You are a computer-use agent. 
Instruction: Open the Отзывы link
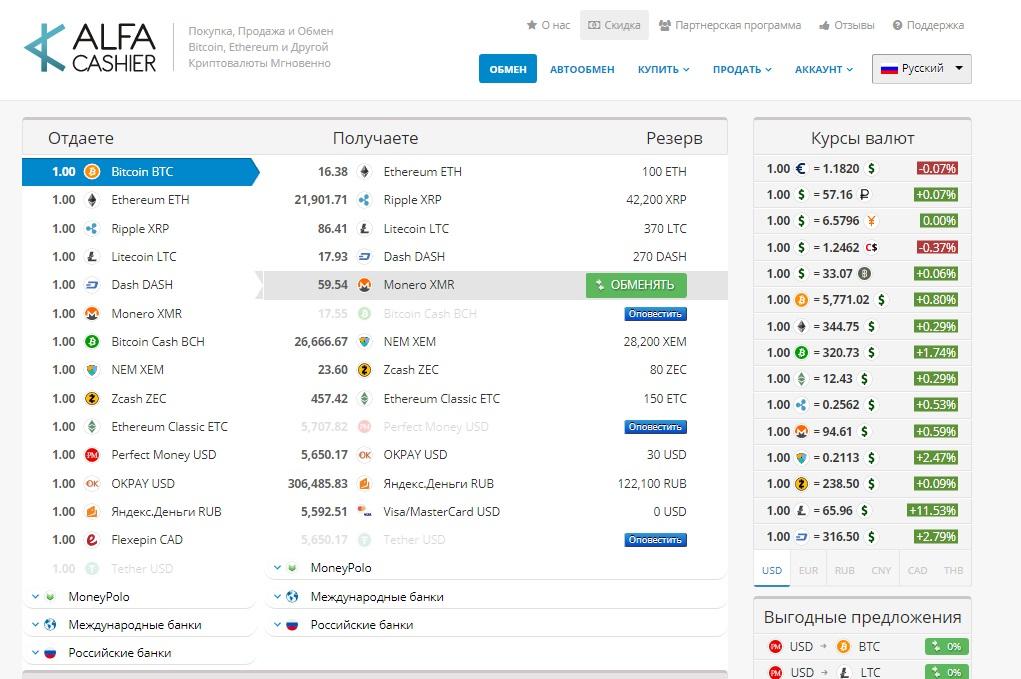point(846,25)
